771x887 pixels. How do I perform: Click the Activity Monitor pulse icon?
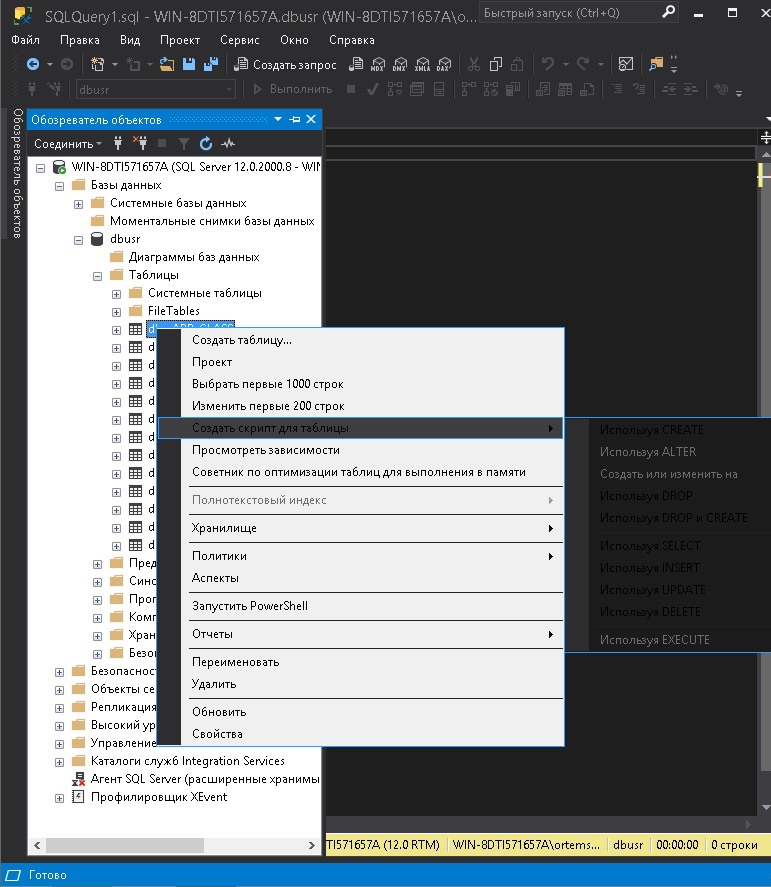coord(228,144)
